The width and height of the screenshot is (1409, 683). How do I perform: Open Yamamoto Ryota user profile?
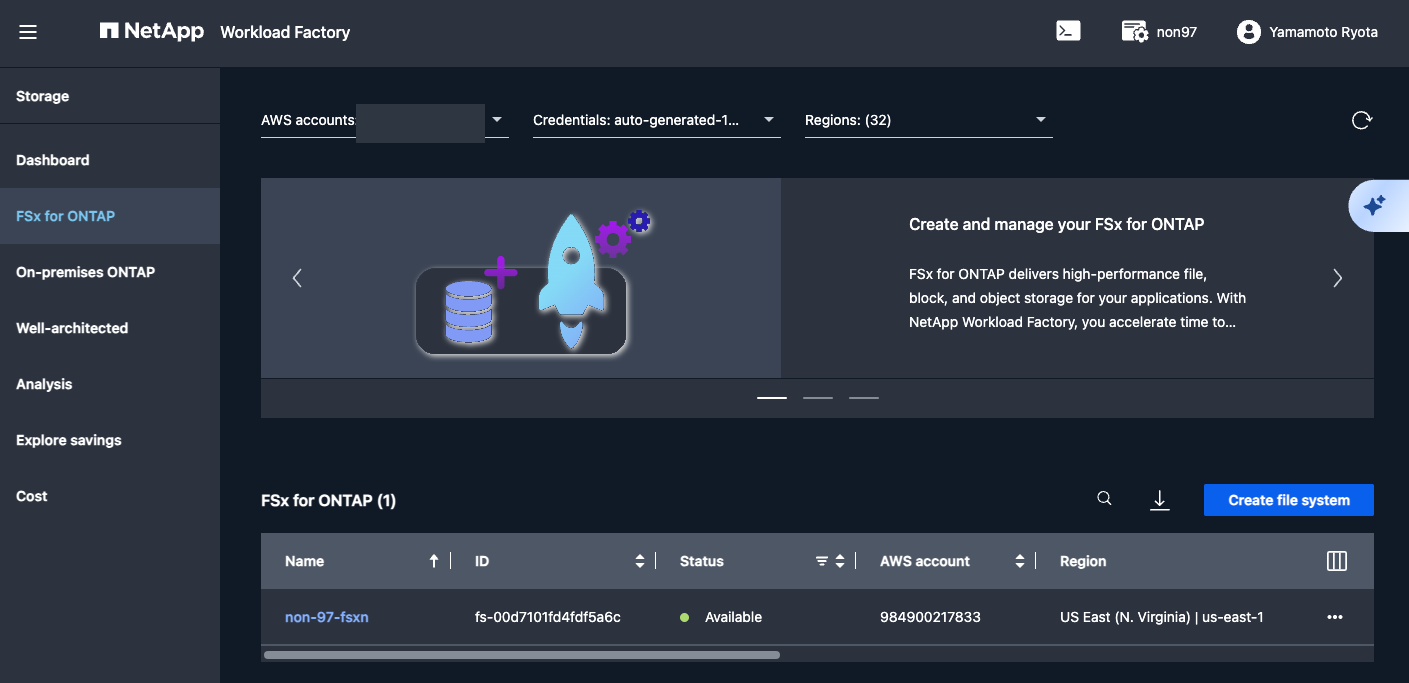pos(1307,32)
